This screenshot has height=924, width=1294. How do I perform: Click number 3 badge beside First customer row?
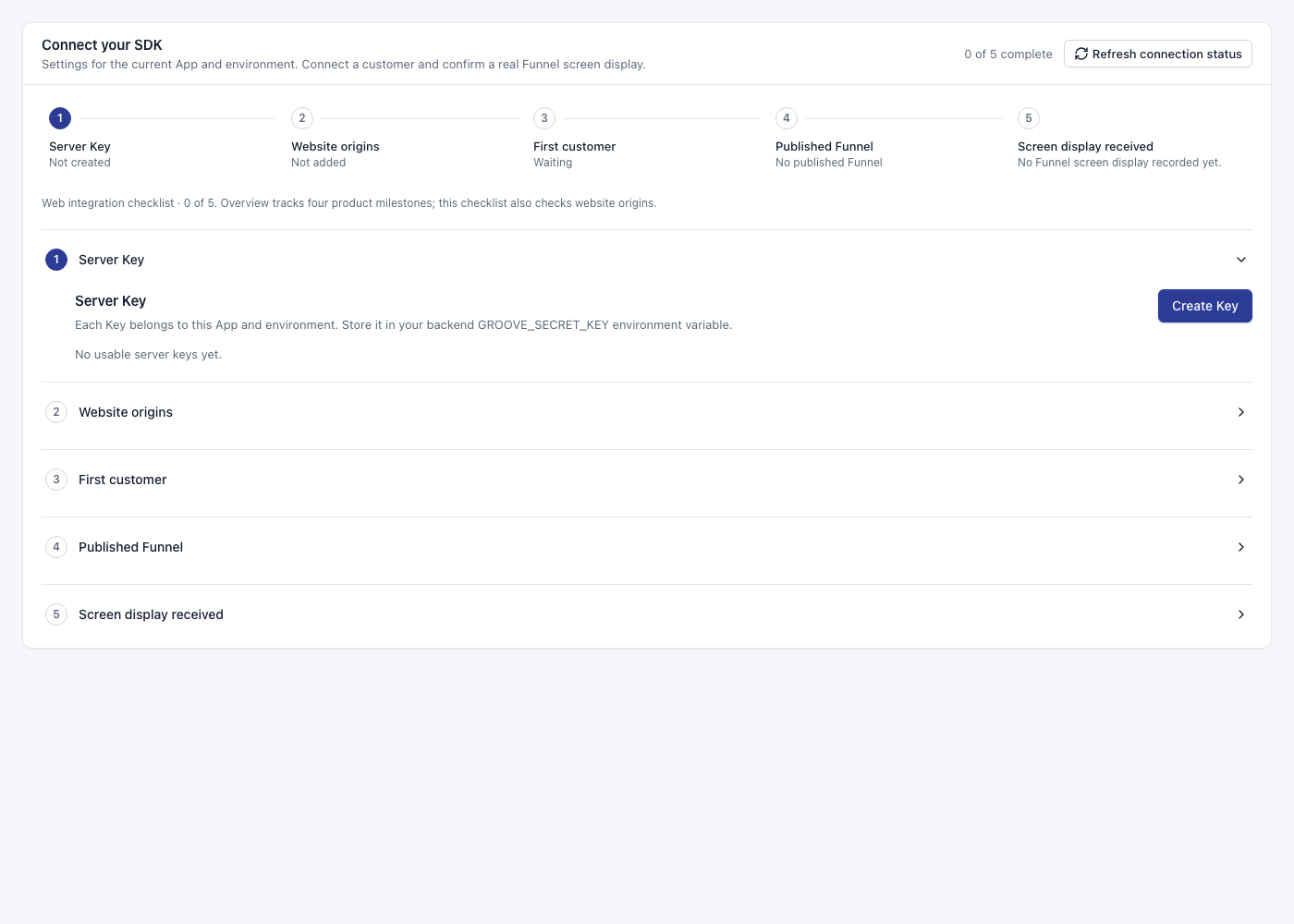[56, 480]
